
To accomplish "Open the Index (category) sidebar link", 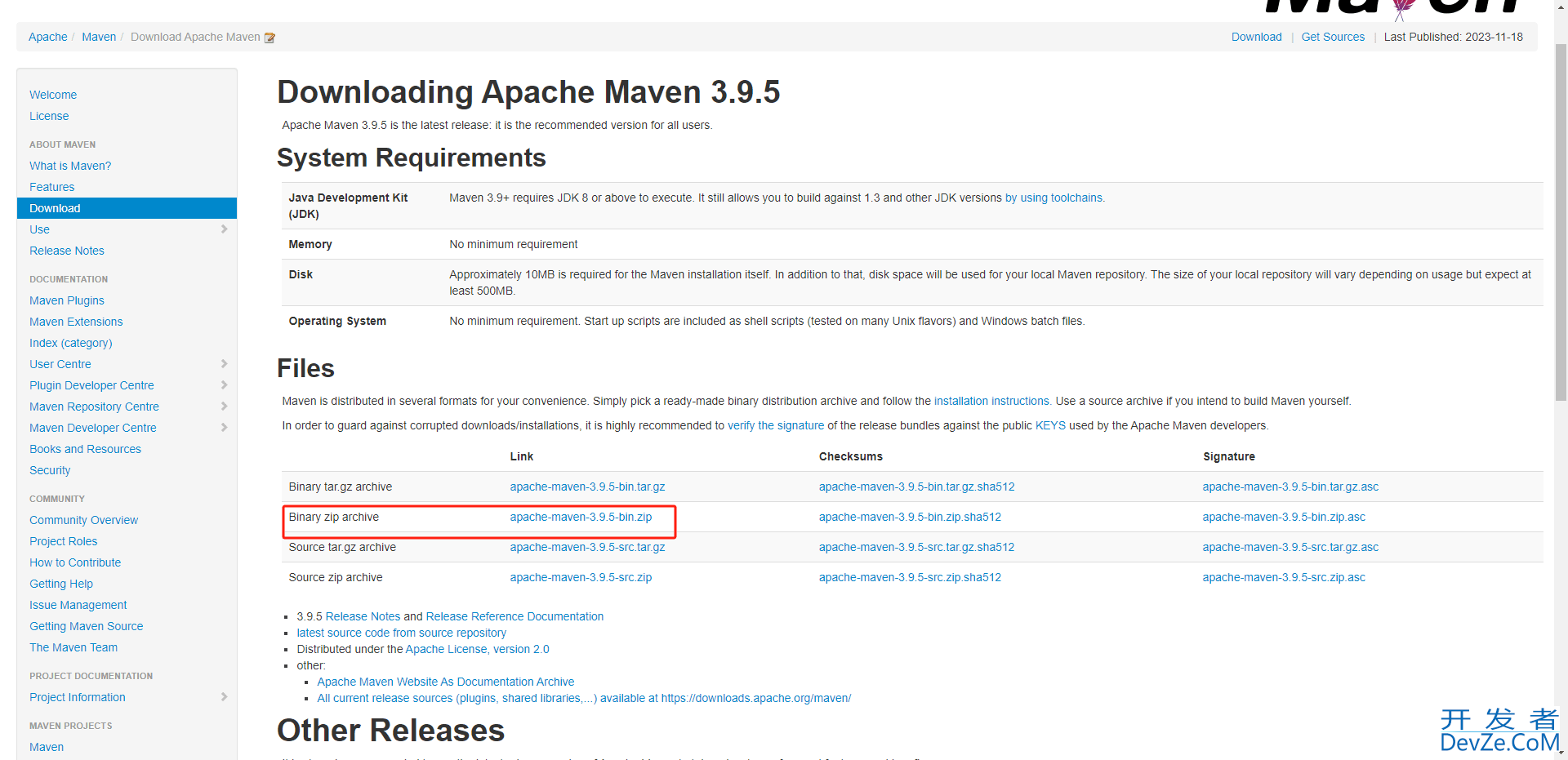I will pos(71,343).
